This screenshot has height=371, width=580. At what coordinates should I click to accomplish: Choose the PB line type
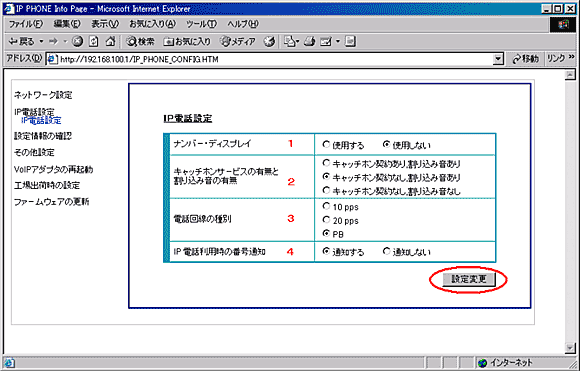[x=326, y=233]
